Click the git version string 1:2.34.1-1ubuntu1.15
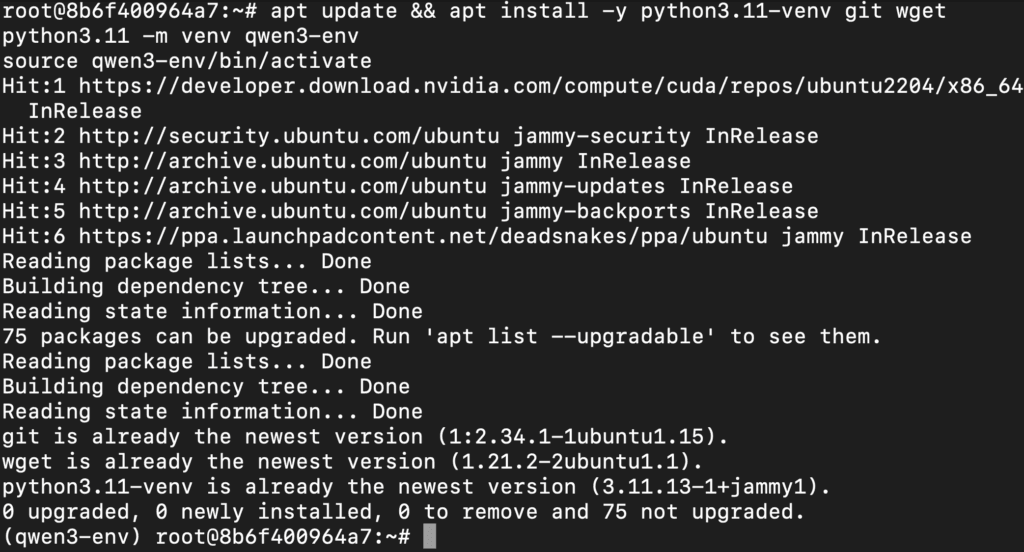Image resolution: width=1024 pixels, height=552 pixels. (576, 436)
